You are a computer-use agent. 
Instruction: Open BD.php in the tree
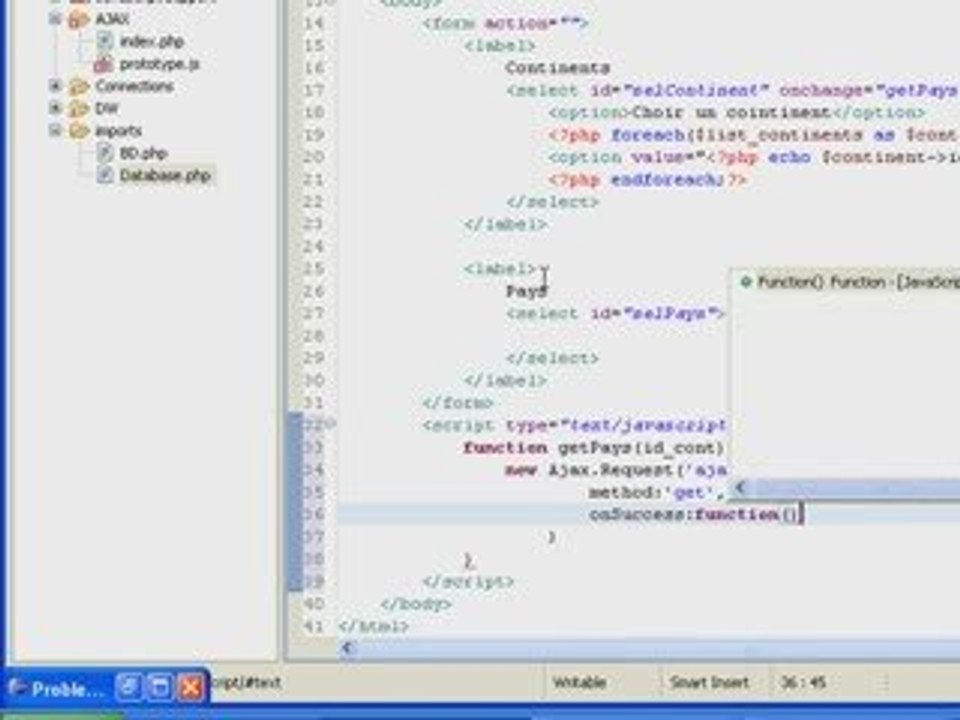click(143, 153)
